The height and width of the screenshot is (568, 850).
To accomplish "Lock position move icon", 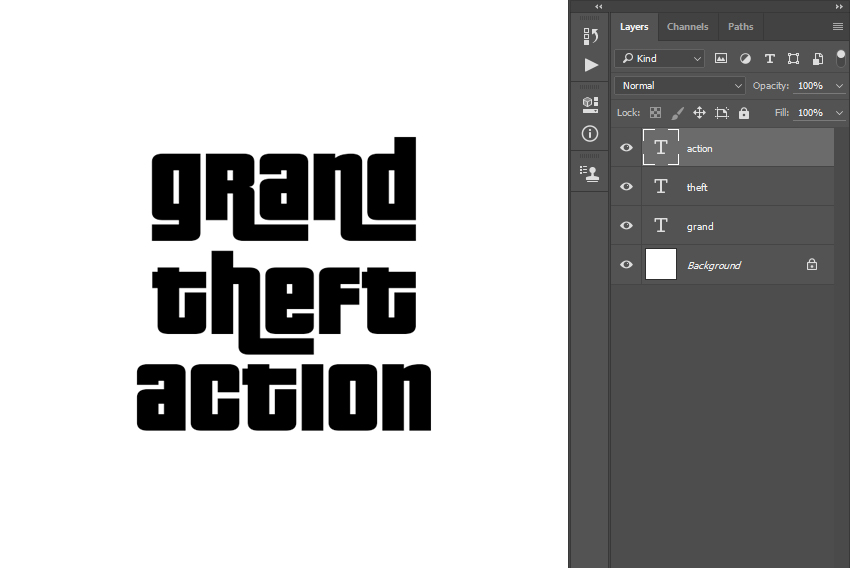I will 699,113.
